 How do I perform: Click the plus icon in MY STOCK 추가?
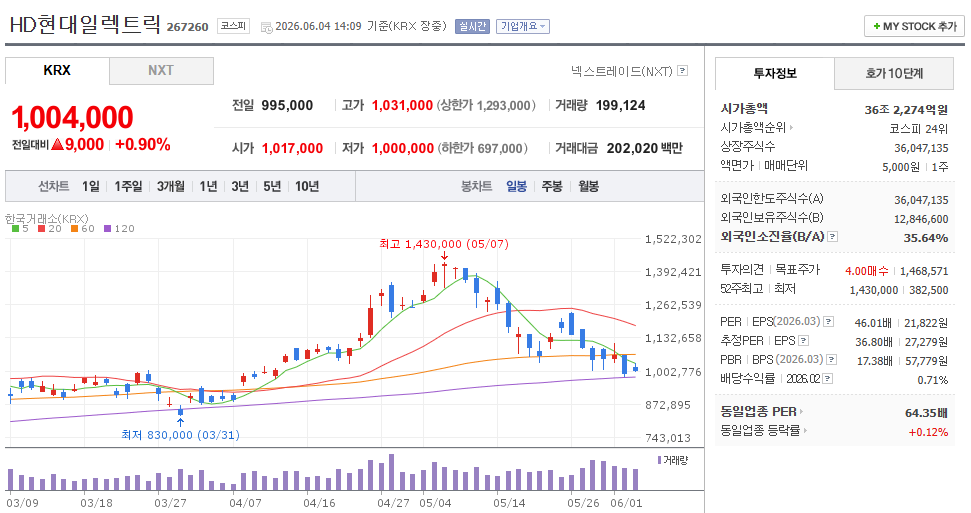click(x=876, y=26)
